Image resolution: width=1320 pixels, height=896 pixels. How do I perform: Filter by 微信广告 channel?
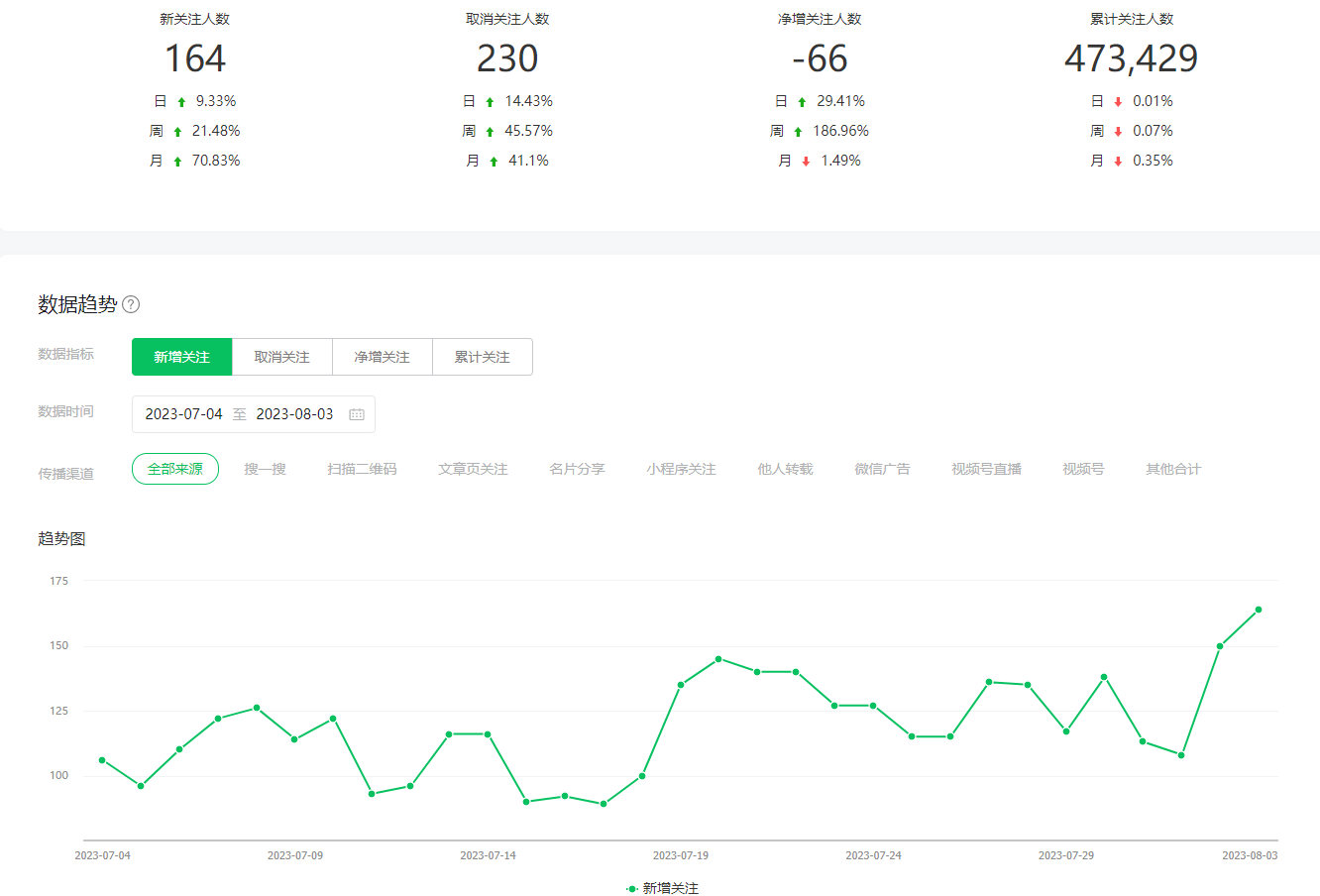click(x=882, y=469)
